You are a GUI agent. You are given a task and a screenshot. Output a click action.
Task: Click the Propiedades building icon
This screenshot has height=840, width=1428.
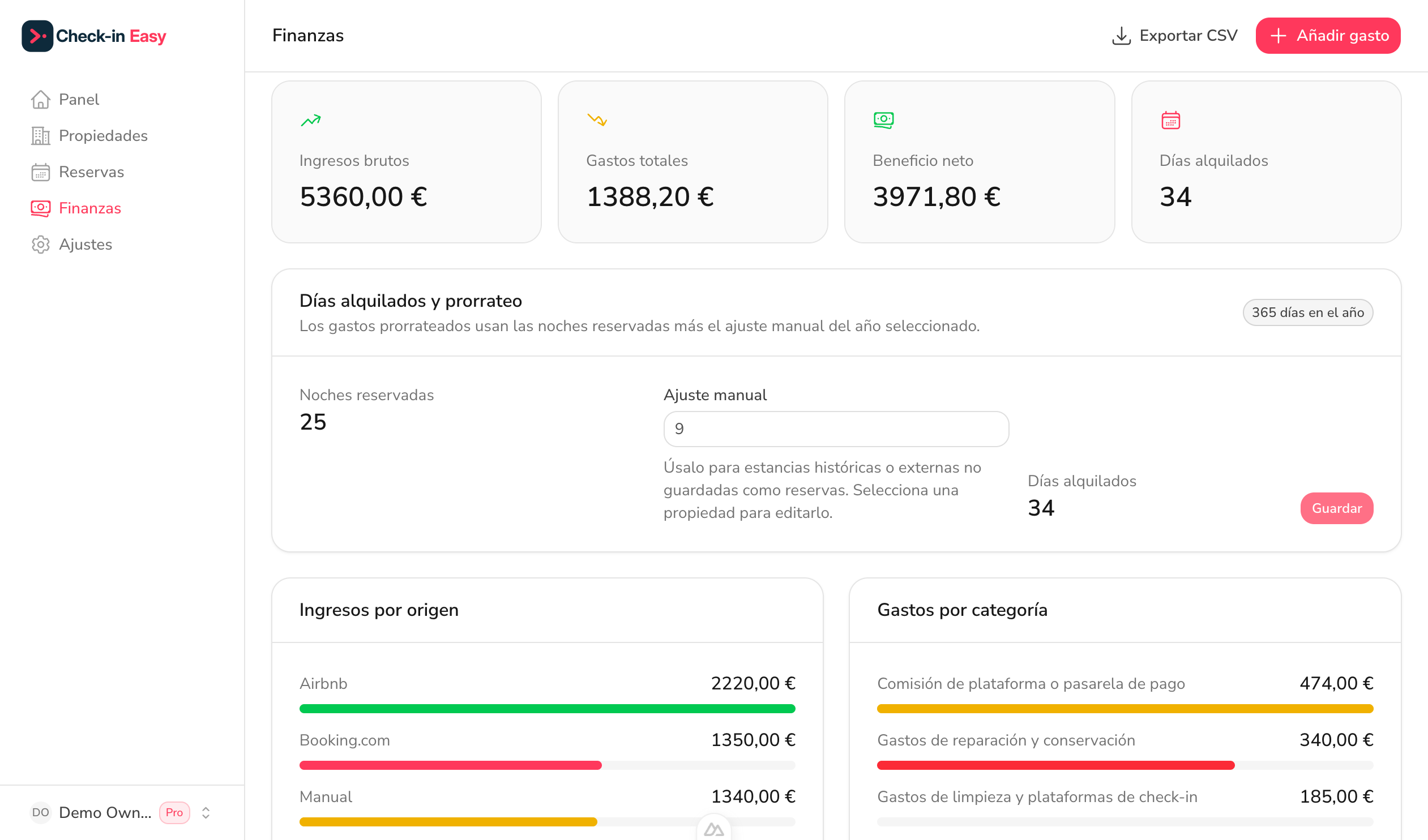tap(40, 135)
